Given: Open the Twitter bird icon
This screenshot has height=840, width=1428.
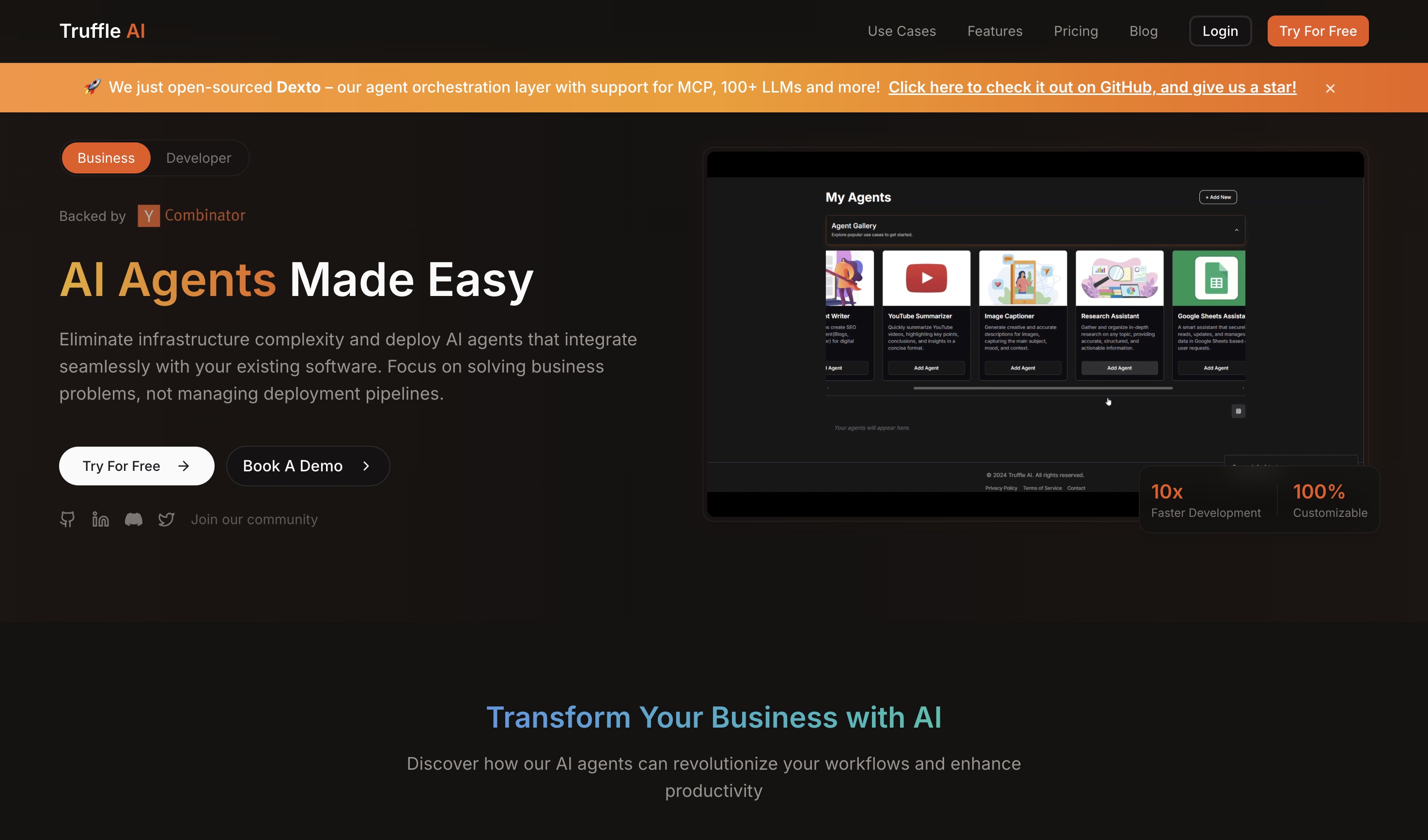Looking at the screenshot, I should 166,519.
